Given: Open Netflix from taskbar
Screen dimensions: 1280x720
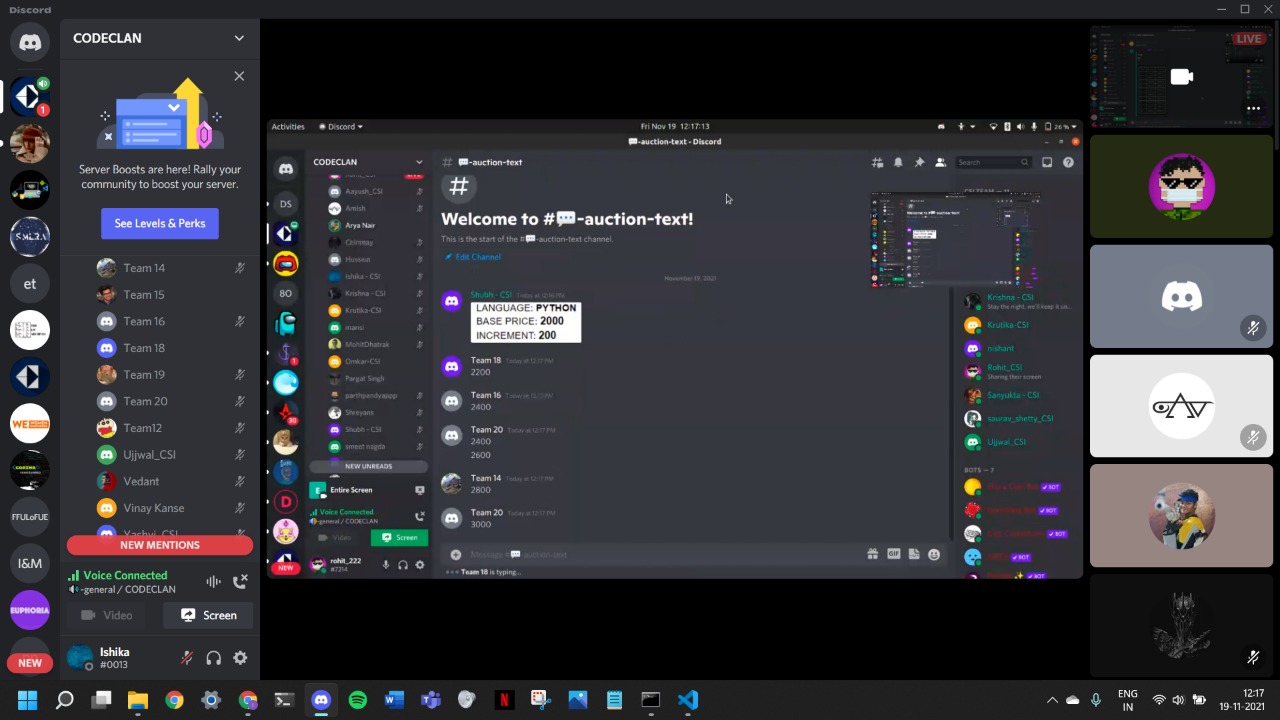Looking at the screenshot, I should tap(504, 700).
